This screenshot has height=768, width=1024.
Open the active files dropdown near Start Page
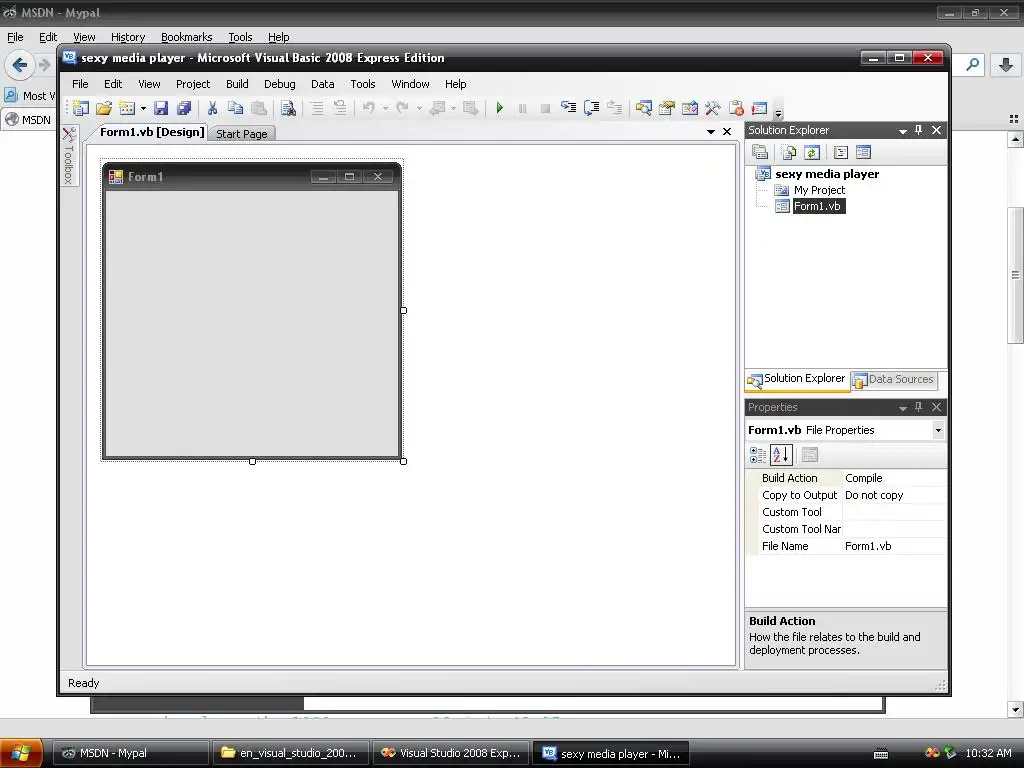click(711, 132)
